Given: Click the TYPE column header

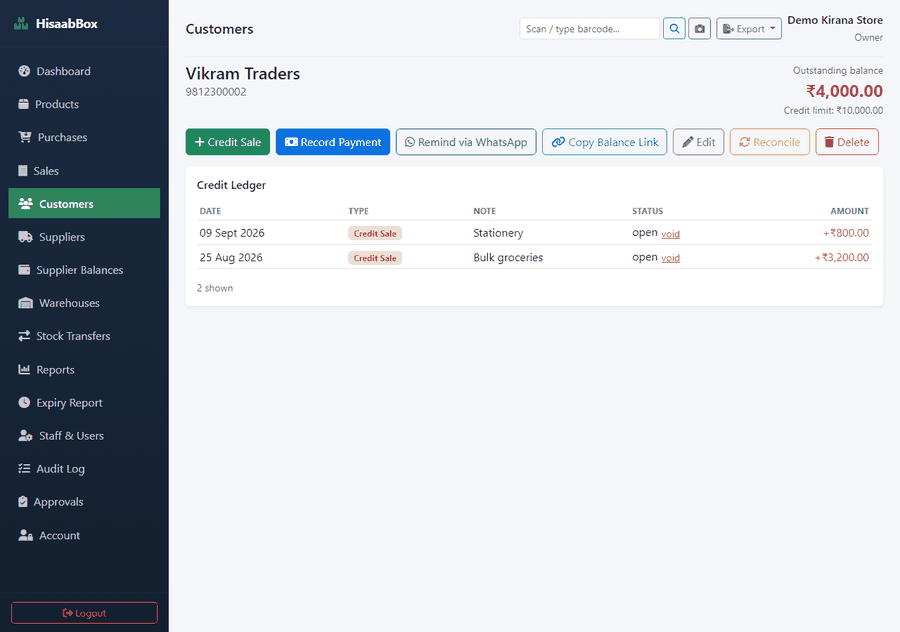Looking at the screenshot, I should pyautogui.click(x=358, y=211).
